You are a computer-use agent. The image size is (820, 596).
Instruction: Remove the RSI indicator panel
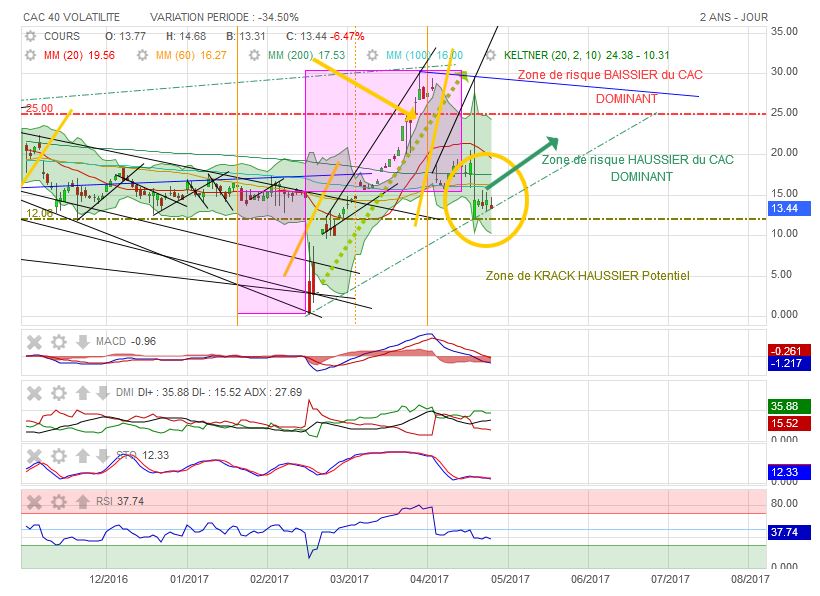pyautogui.click(x=34, y=502)
